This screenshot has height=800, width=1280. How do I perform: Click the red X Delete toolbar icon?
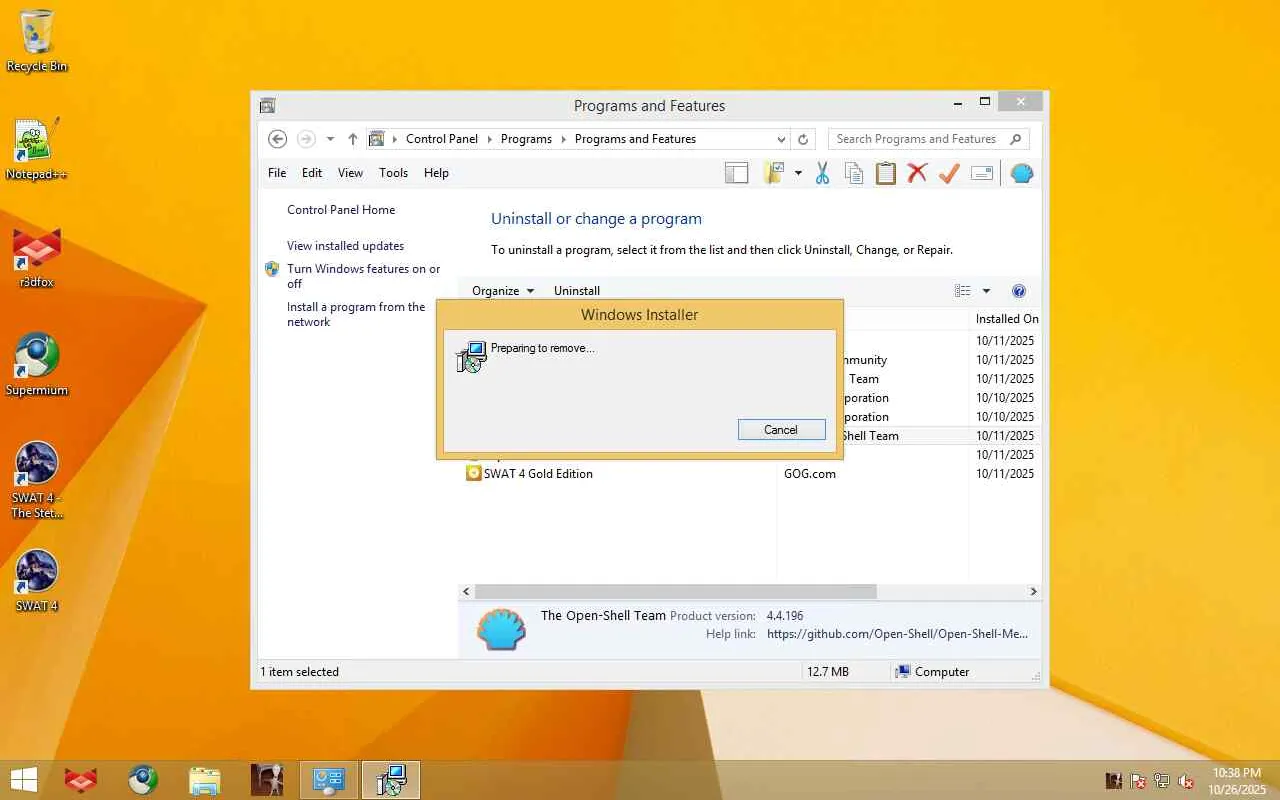click(917, 173)
